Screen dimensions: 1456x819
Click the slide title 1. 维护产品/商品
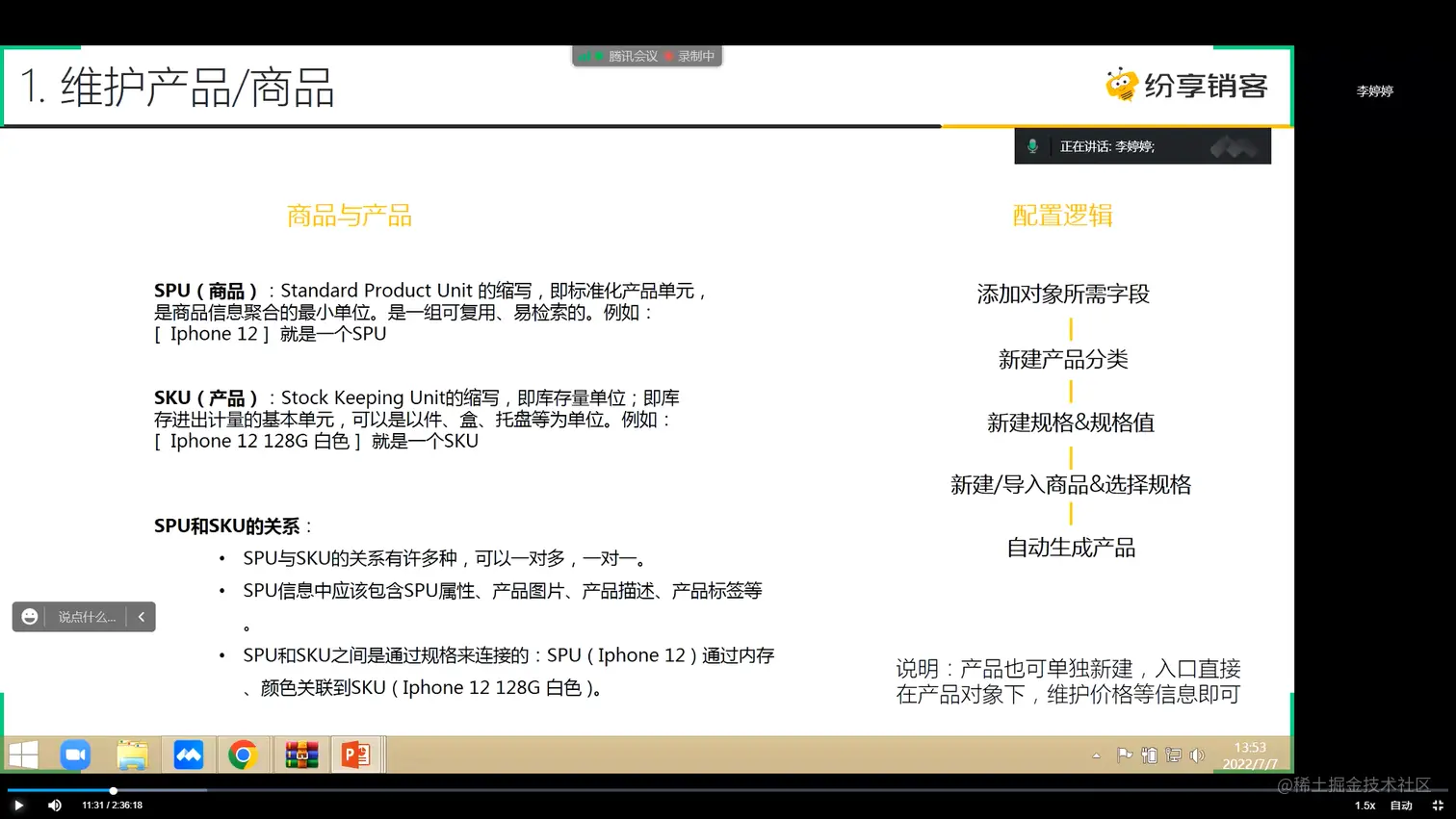pyautogui.click(x=177, y=88)
